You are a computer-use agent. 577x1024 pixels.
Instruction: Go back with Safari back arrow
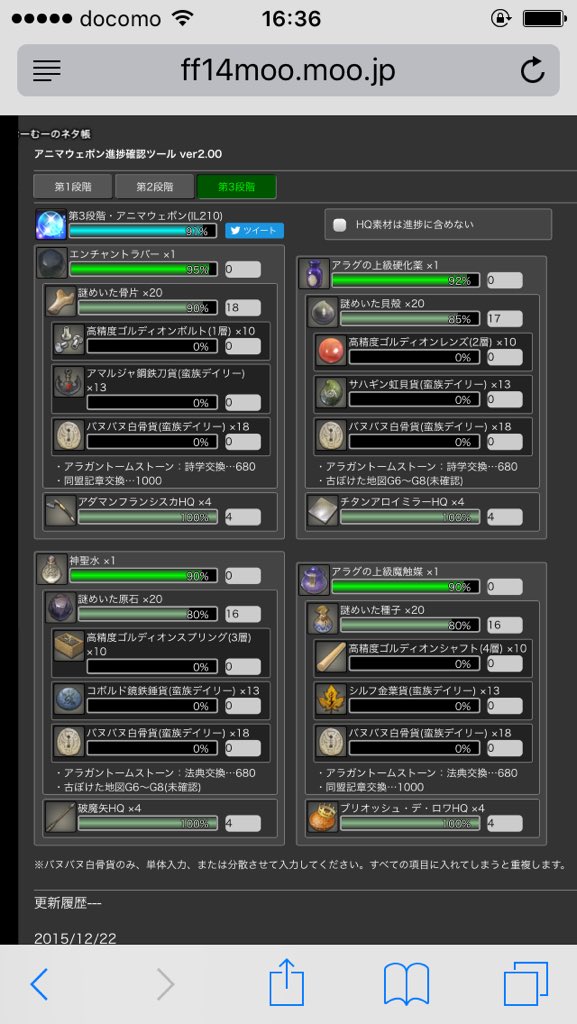click(39, 984)
